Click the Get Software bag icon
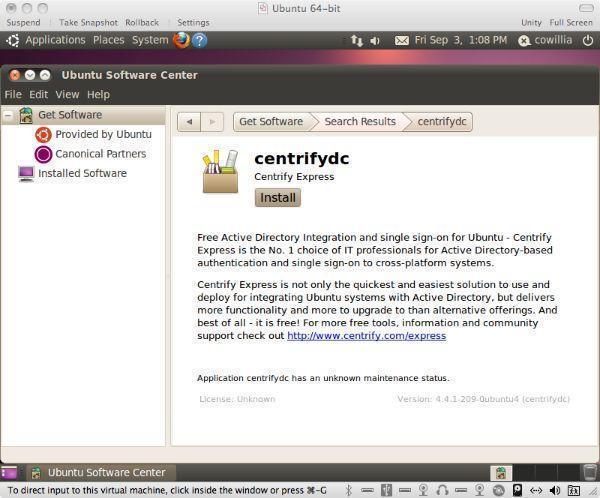Image resolution: width=600 pixels, height=498 pixels. point(26,115)
